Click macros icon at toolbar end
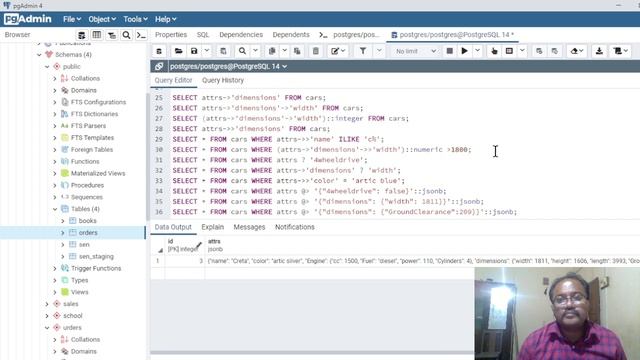640x360 pixels. coord(620,51)
